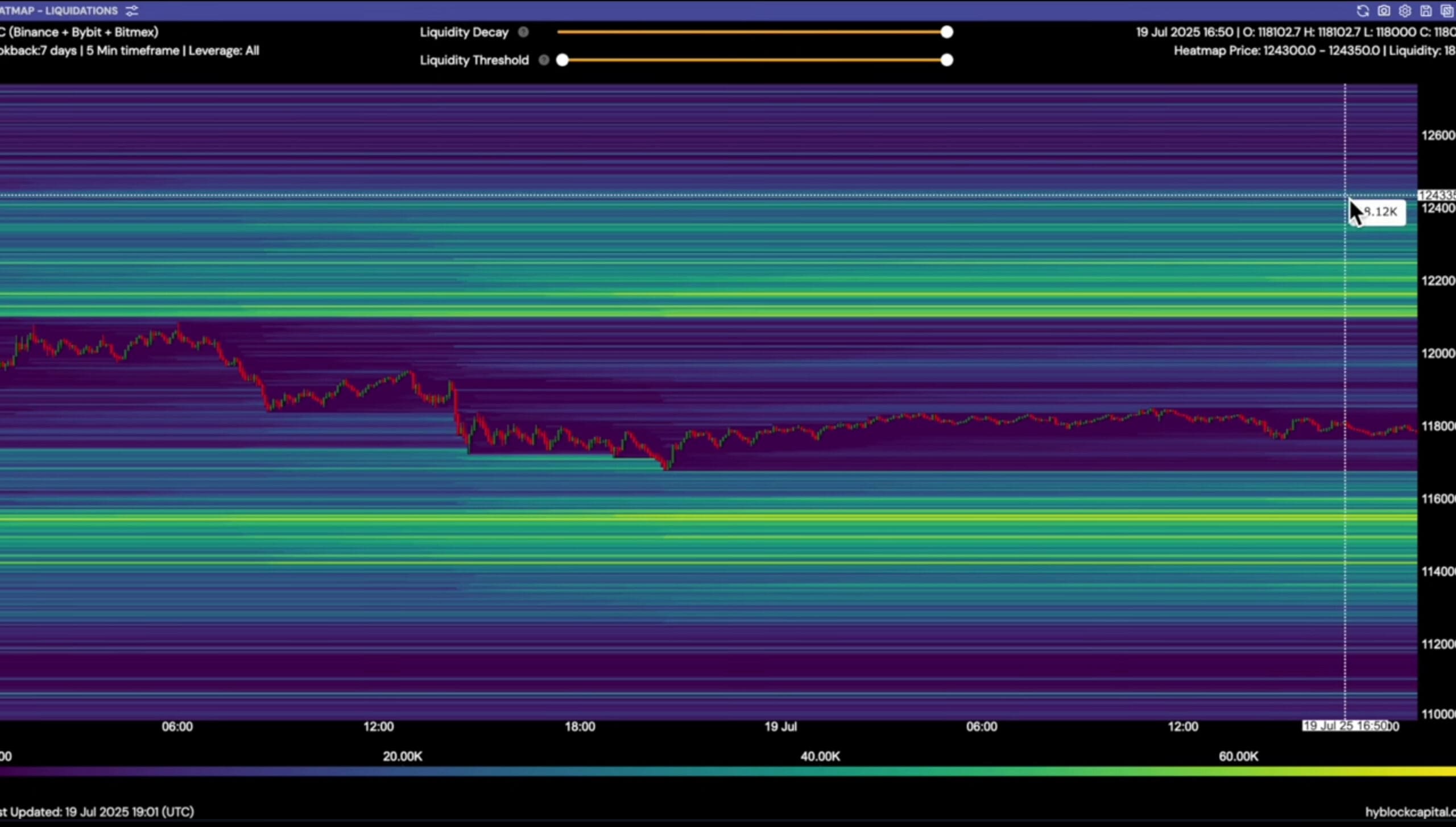Click the 18:00 time axis label
This screenshot has height=827, width=1456.
pos(580,726)
